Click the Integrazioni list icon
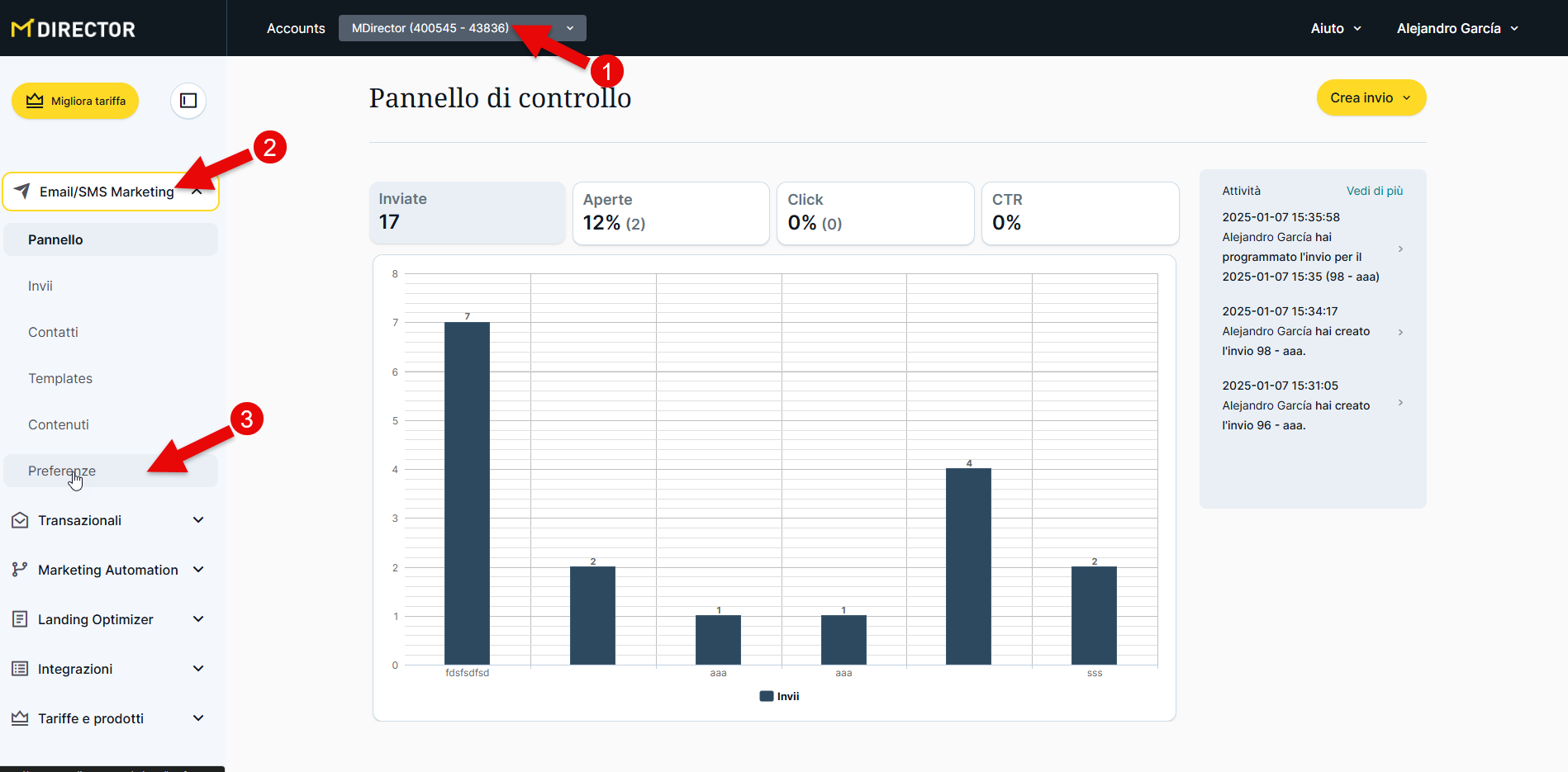 (x=20, y=669)
